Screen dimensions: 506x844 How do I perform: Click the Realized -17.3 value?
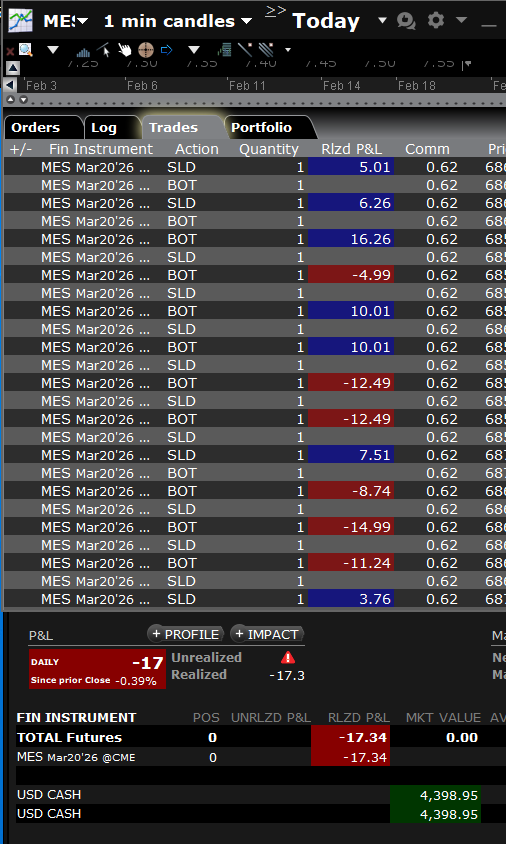(287, 675)
